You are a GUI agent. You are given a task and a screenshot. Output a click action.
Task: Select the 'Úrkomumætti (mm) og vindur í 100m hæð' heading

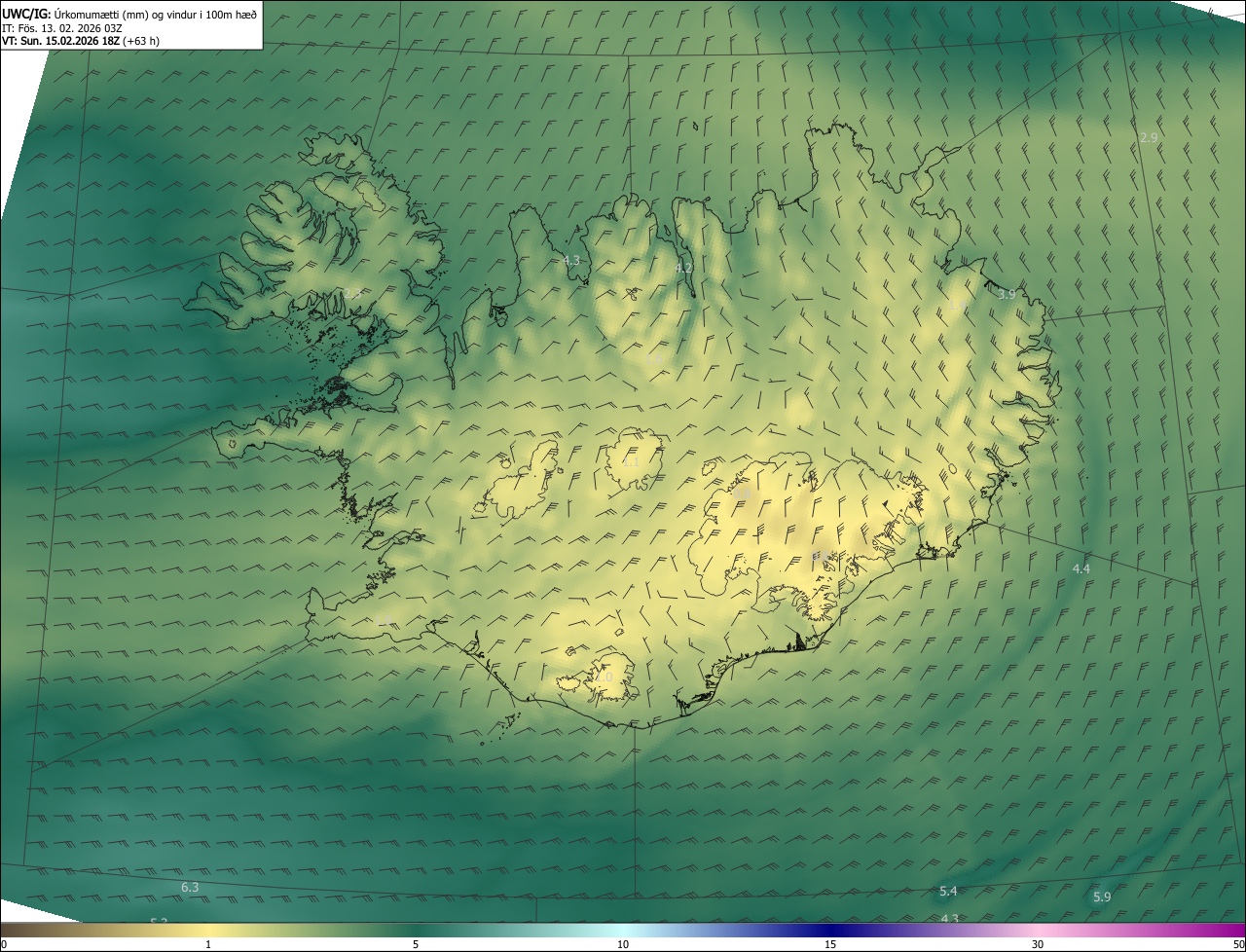(x=156, y=14)
